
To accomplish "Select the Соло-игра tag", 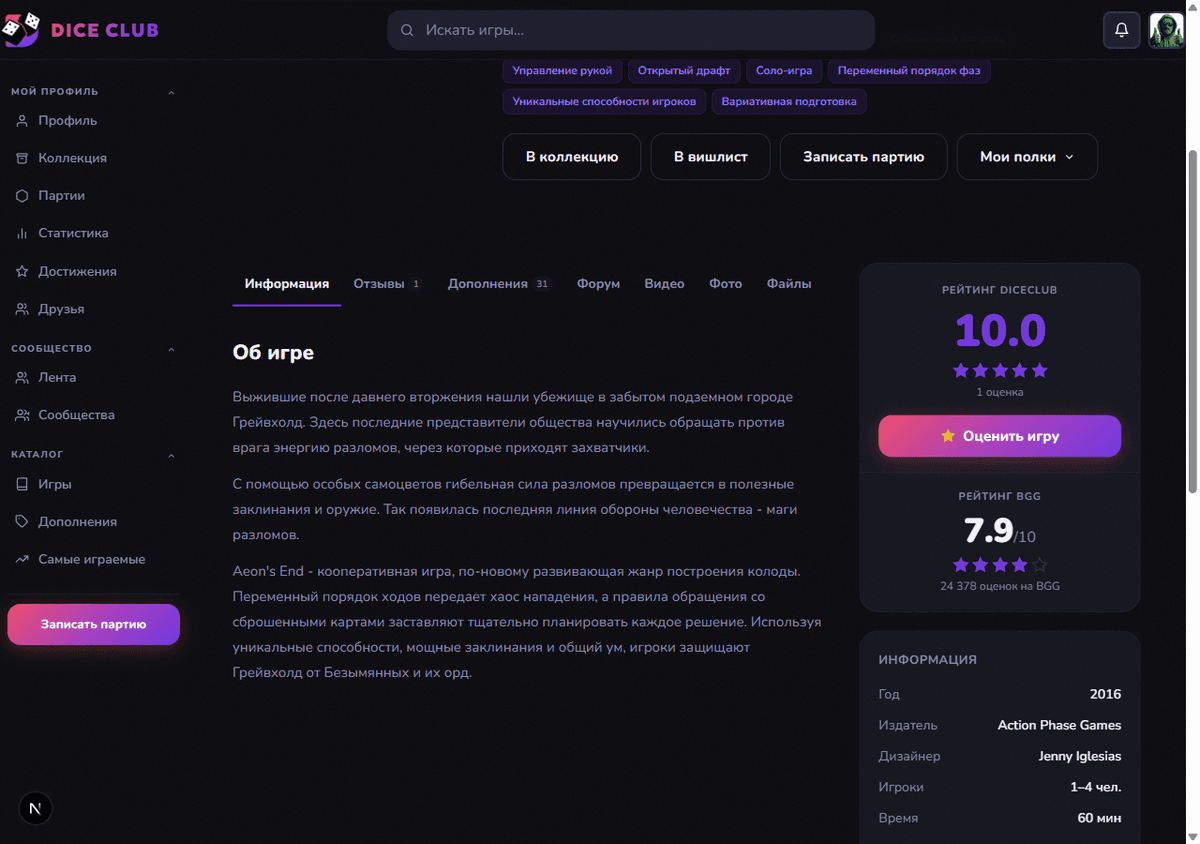I will click(784, 71).
